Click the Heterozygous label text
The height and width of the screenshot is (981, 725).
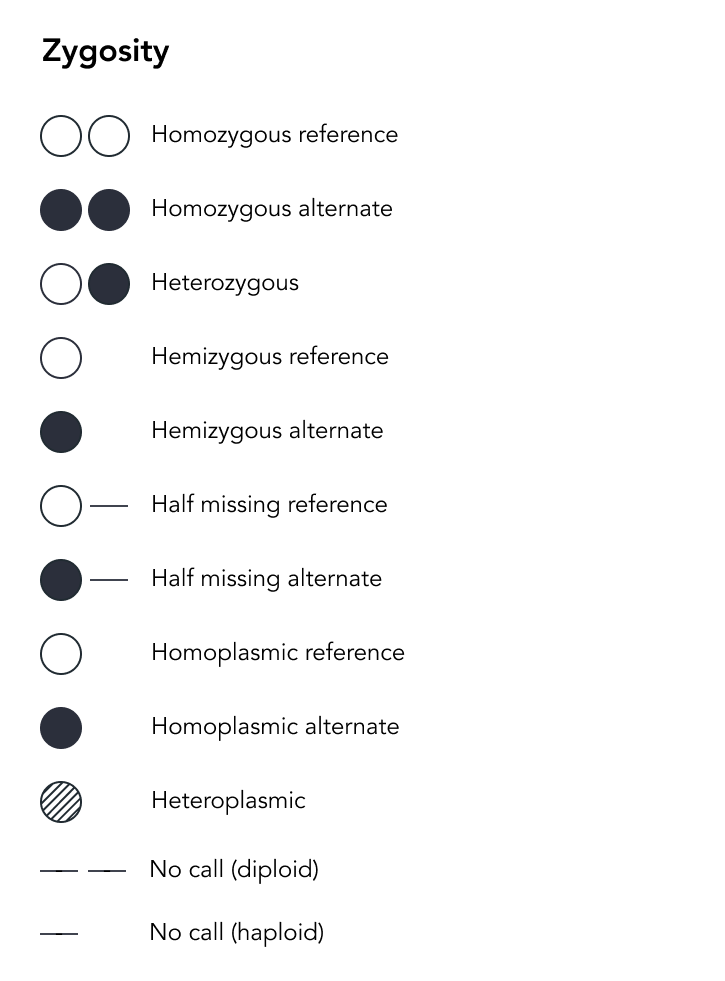tap(225, 283)
